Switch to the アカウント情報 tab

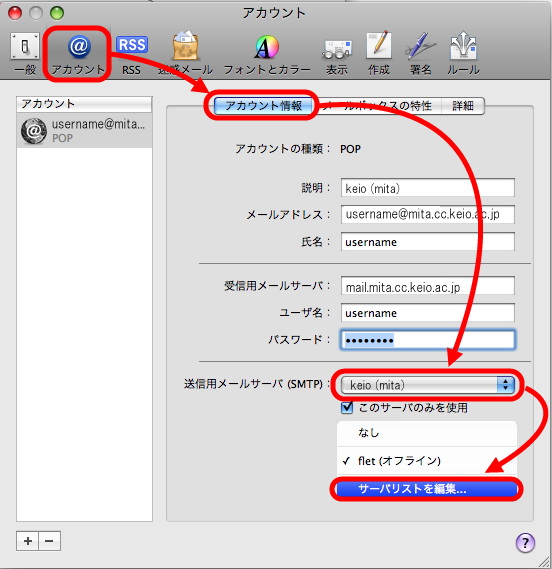click(x=263, y=106)
